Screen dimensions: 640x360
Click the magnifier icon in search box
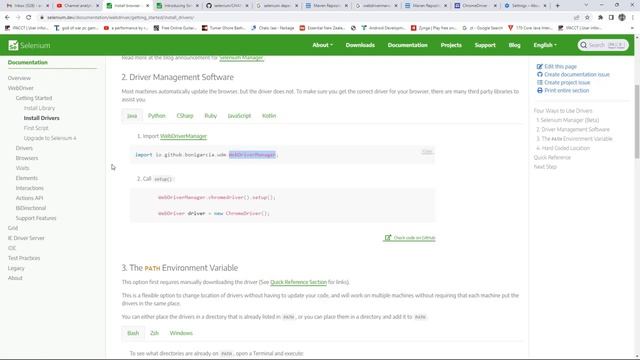click(584, 45)
